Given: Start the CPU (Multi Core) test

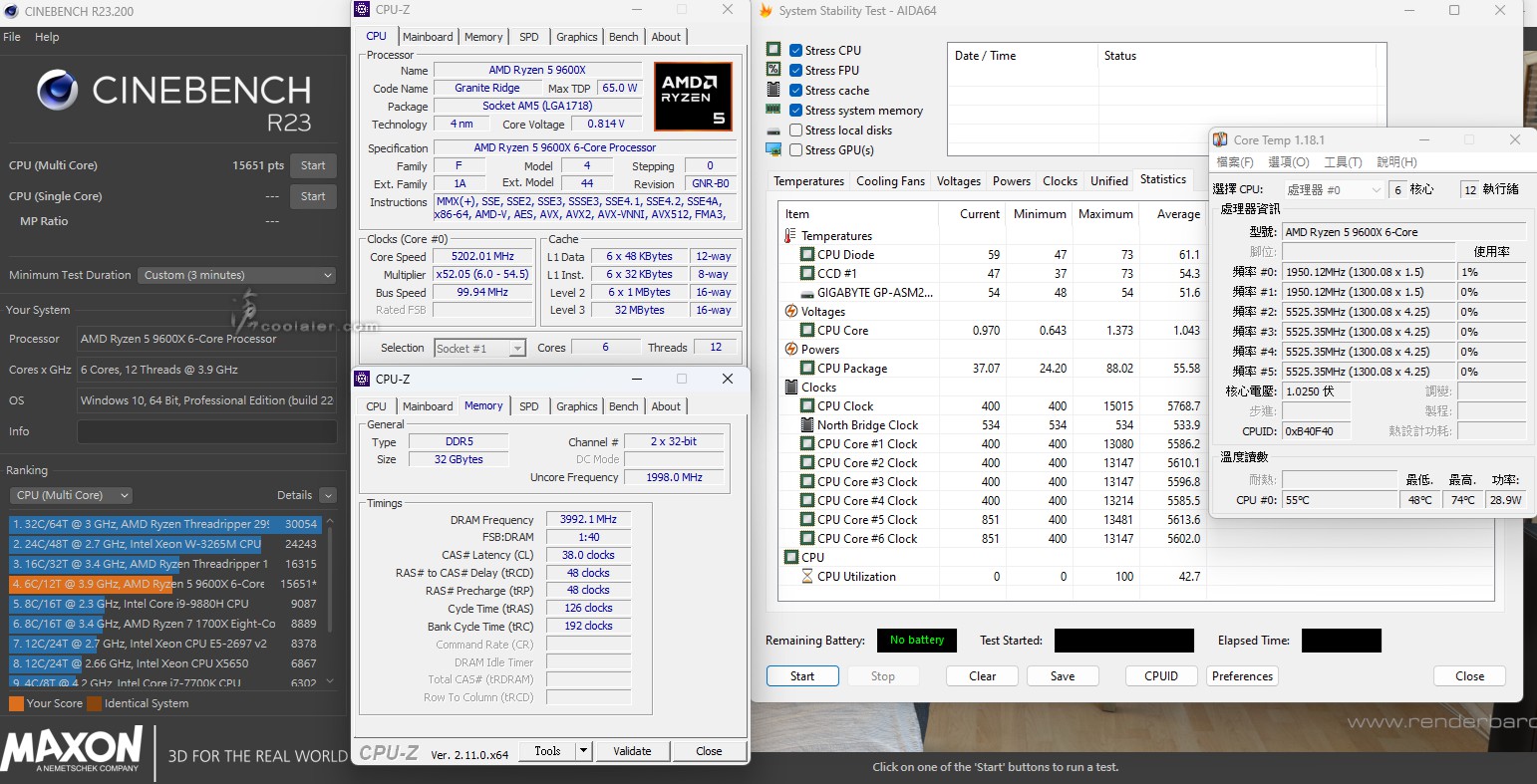Looking at the screenshot, I should (x=313, y=166).
